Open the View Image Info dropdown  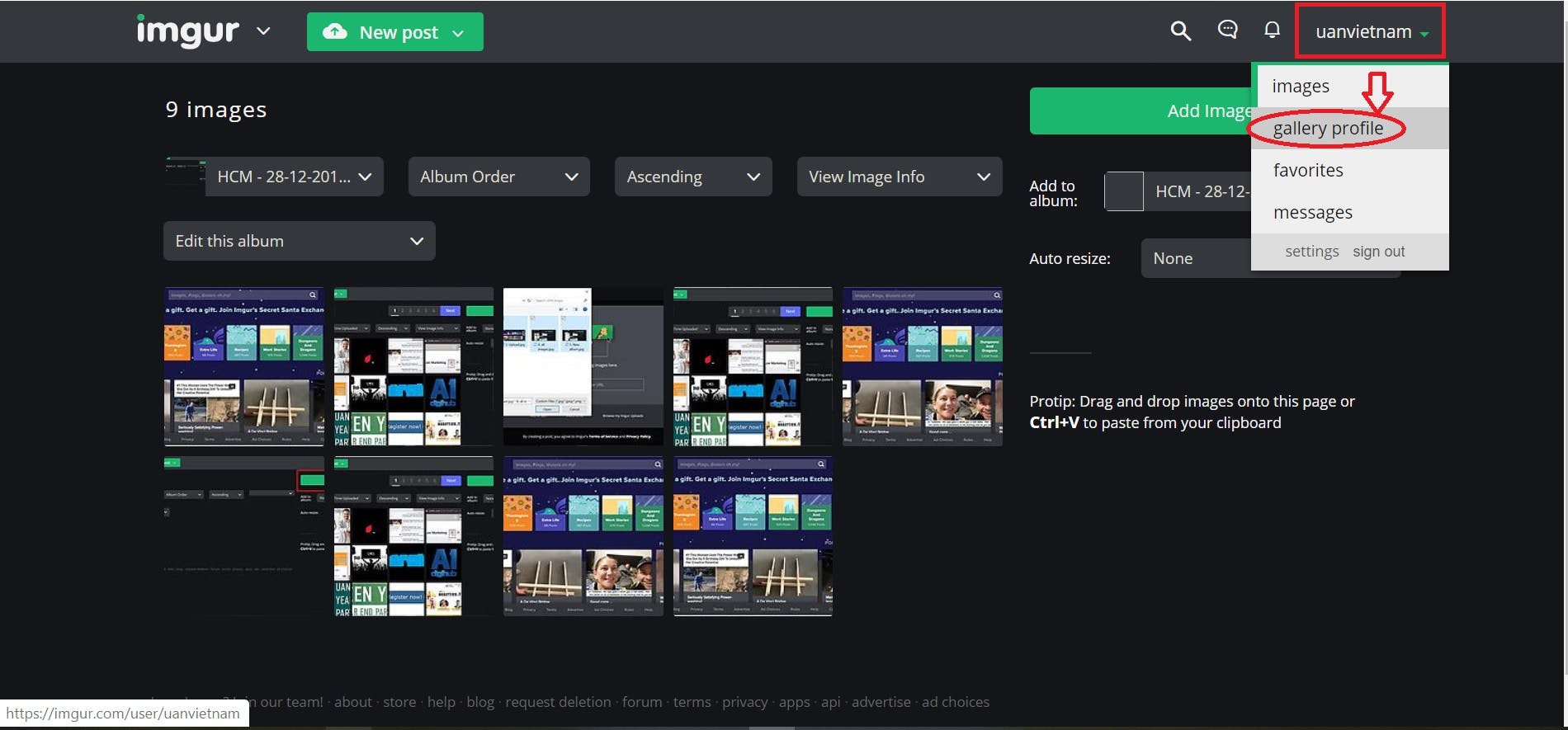click(900, 177)
